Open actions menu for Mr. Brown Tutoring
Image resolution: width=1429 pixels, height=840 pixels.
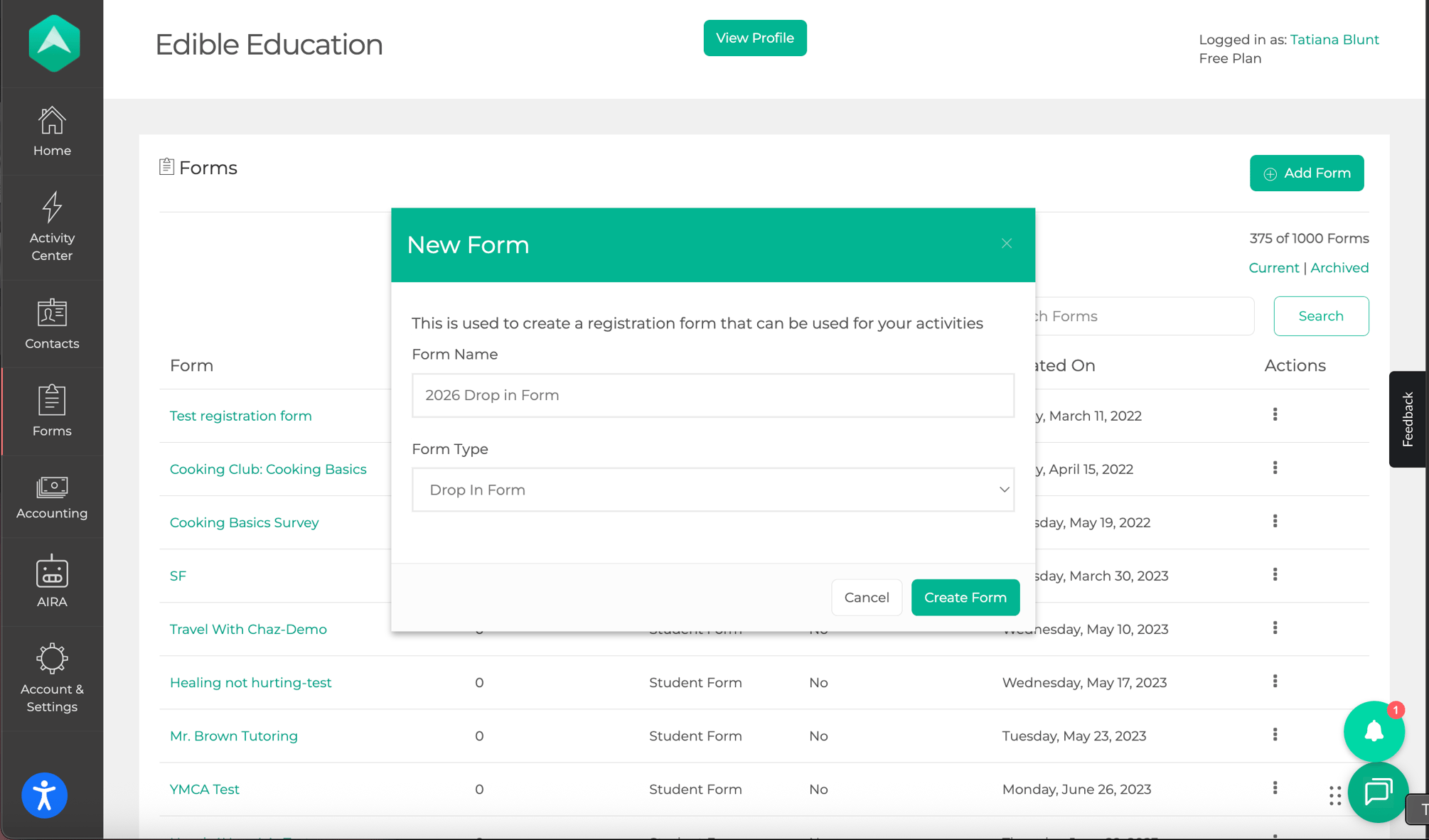point(1275,734)
